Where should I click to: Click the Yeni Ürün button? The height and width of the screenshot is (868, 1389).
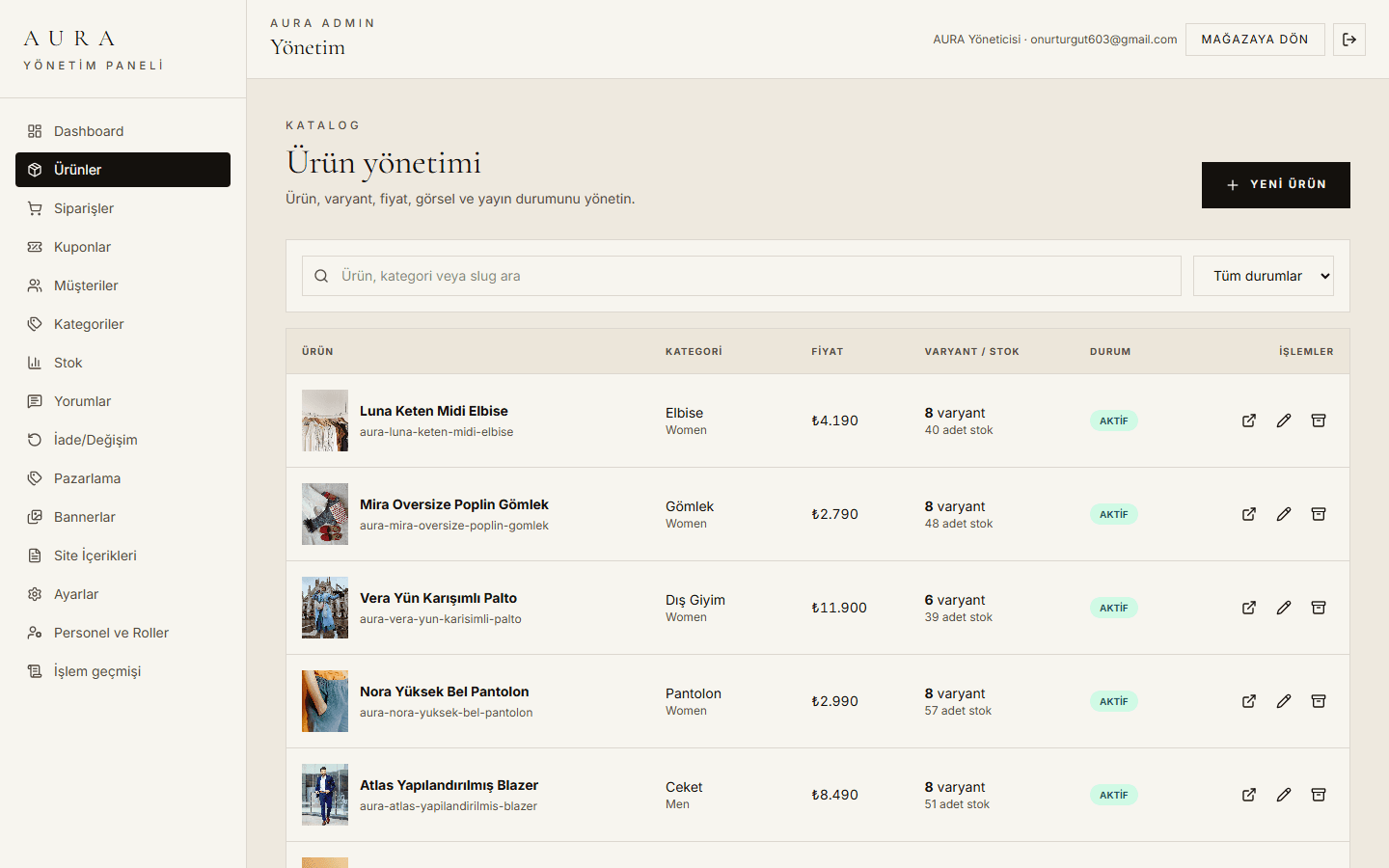(x=1276, y=185)
